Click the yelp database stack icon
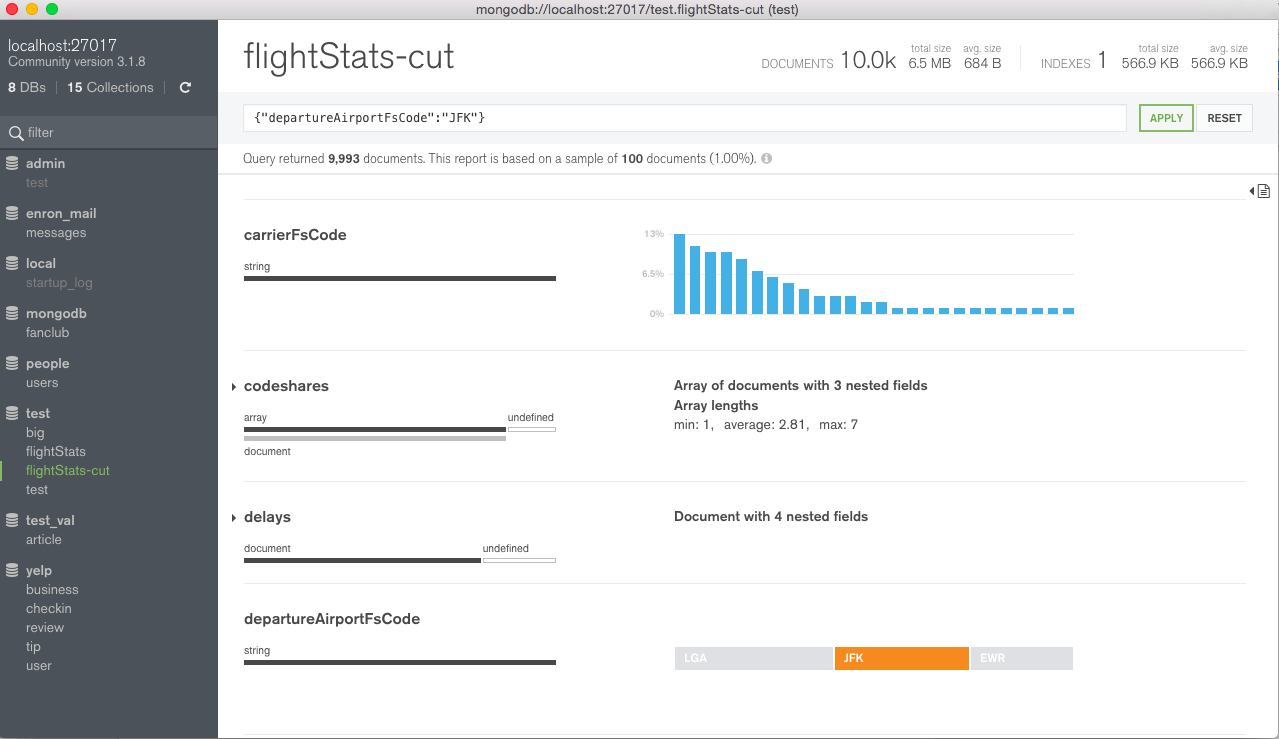 12,570
